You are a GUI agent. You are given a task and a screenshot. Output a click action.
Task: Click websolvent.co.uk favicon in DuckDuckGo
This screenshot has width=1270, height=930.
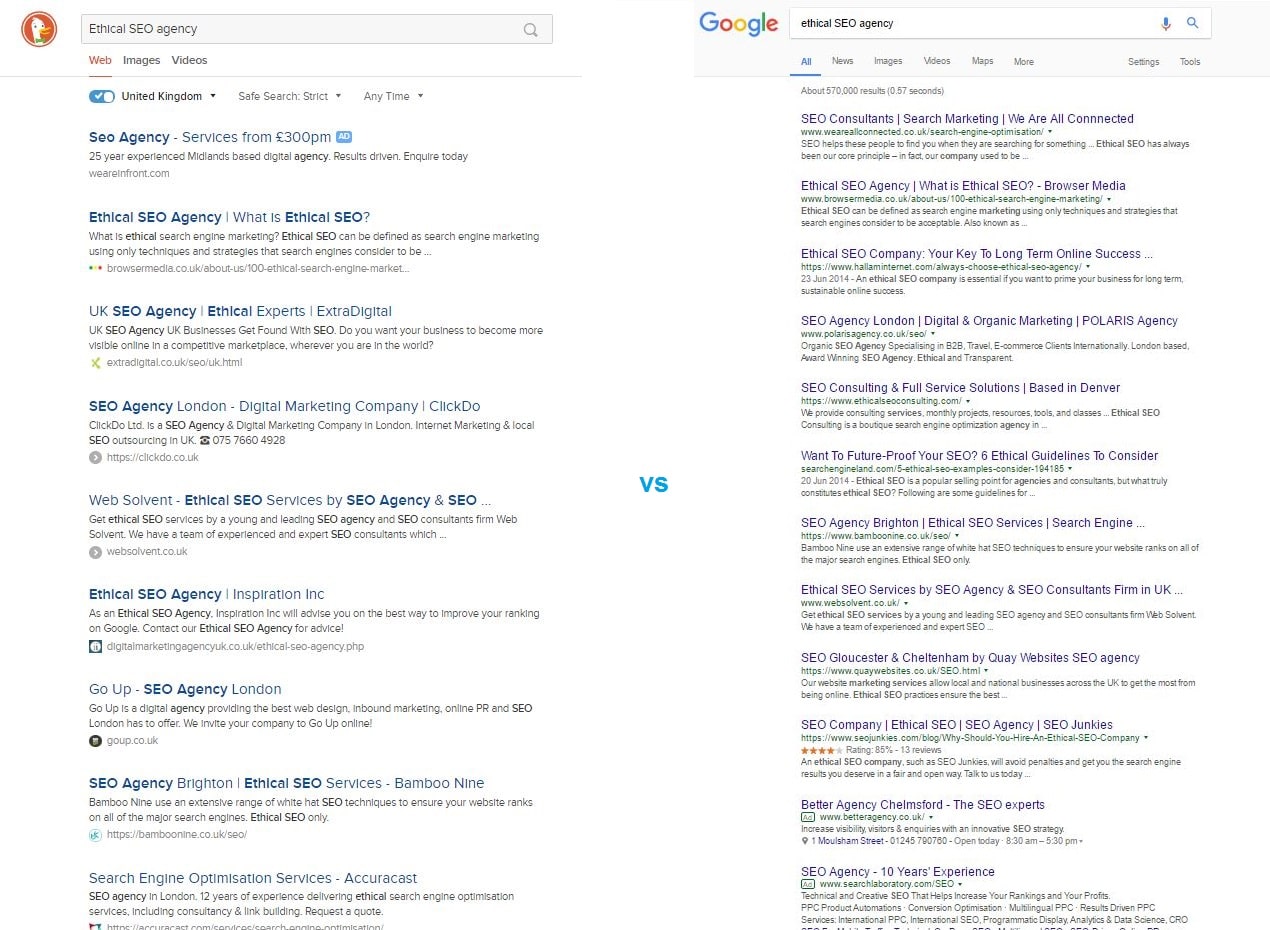95,551
